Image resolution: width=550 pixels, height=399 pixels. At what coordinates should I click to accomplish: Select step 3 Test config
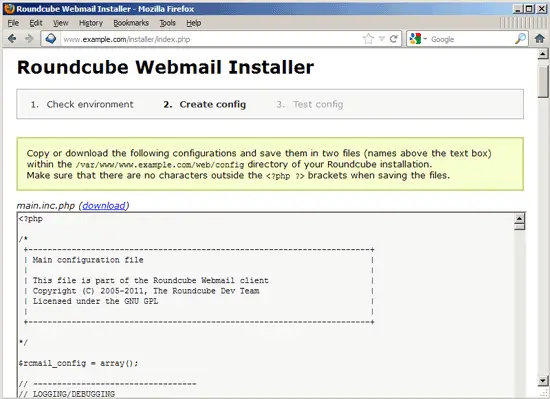point(310,104)
